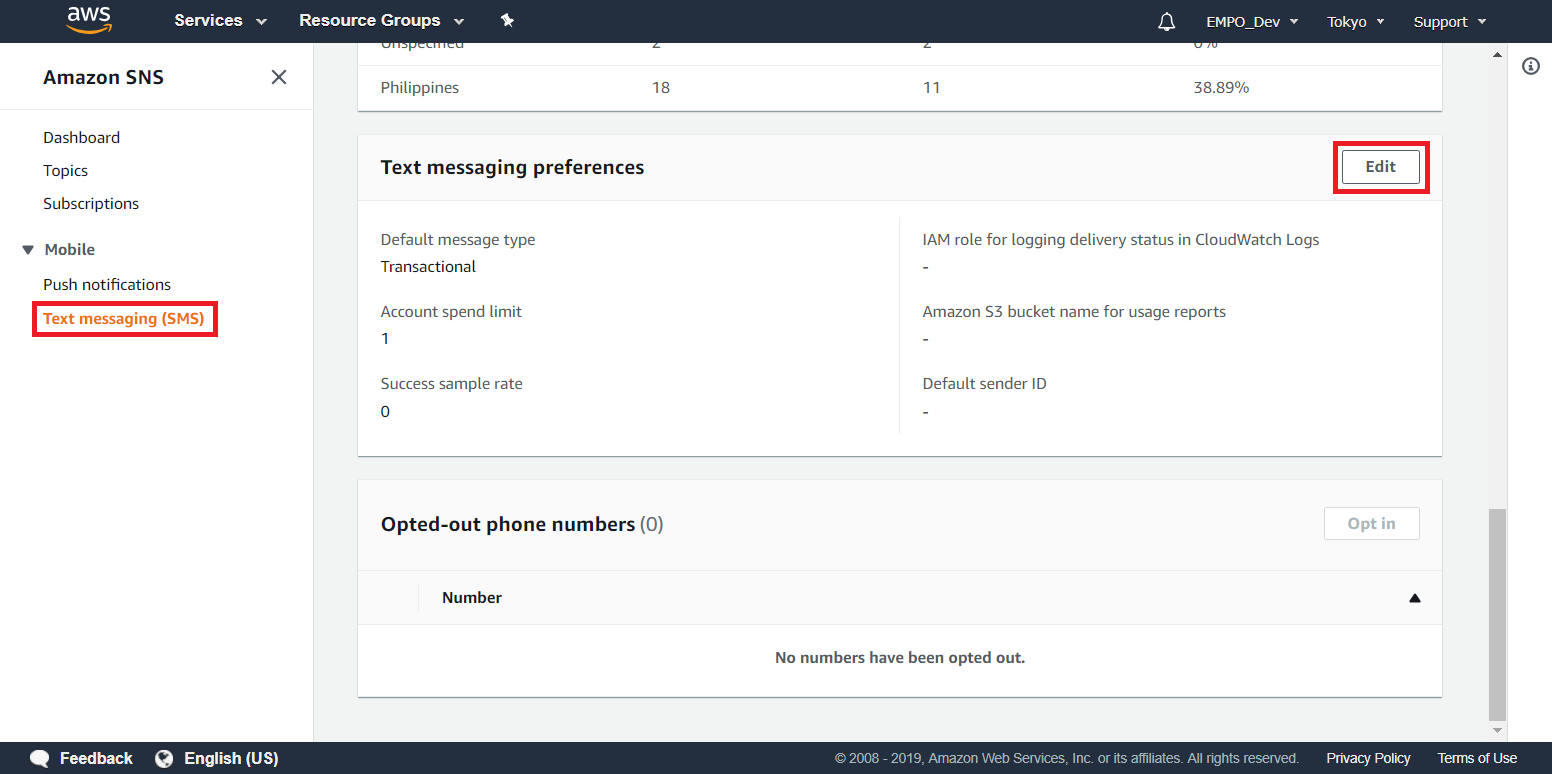Open Push notifications page

pos(107,285)
